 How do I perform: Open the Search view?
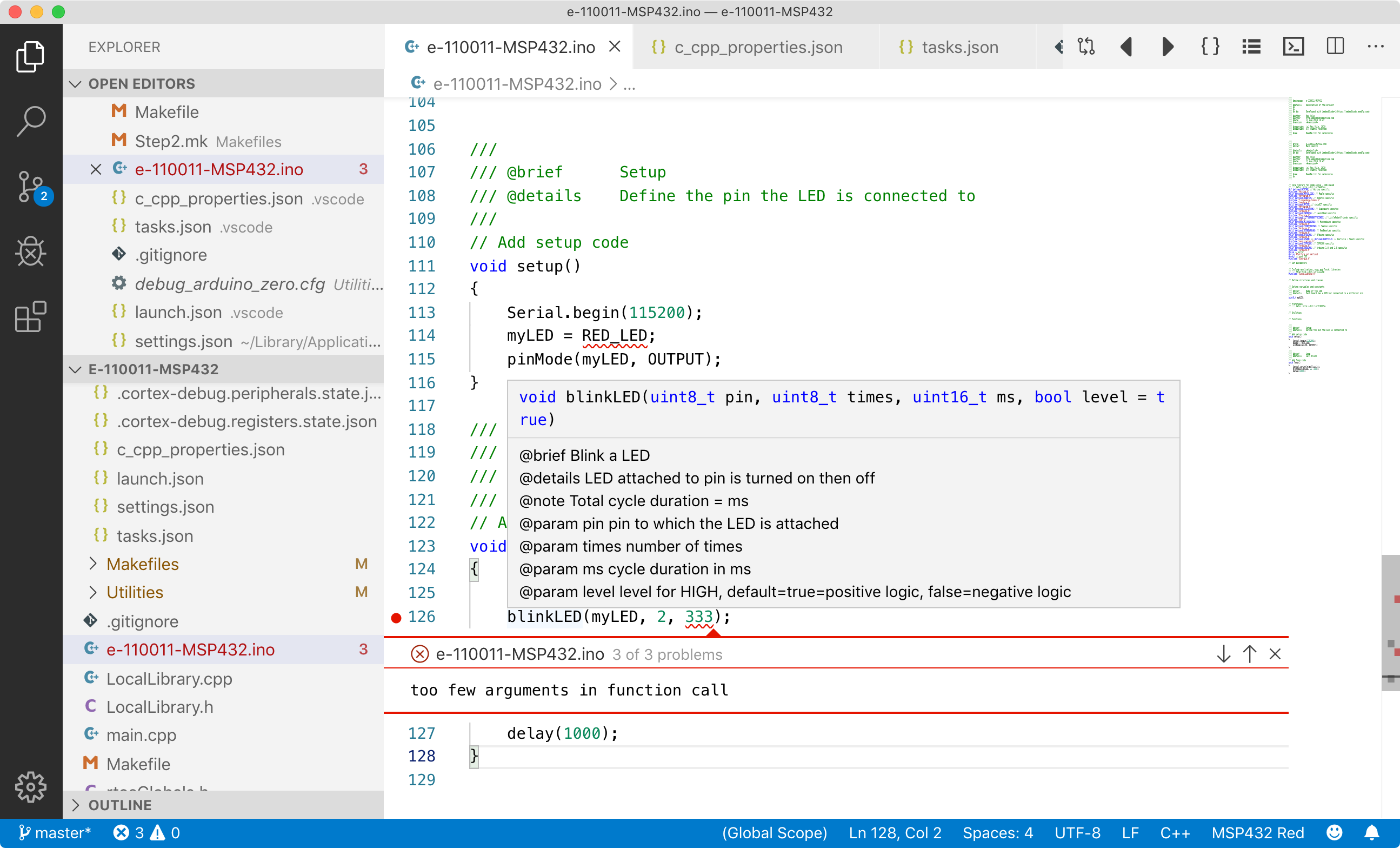(x=31, y=120)
